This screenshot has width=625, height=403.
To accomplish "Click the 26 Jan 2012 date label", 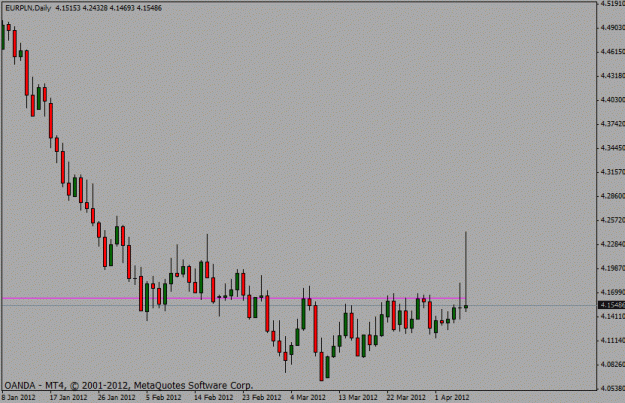I will [116, 397].
